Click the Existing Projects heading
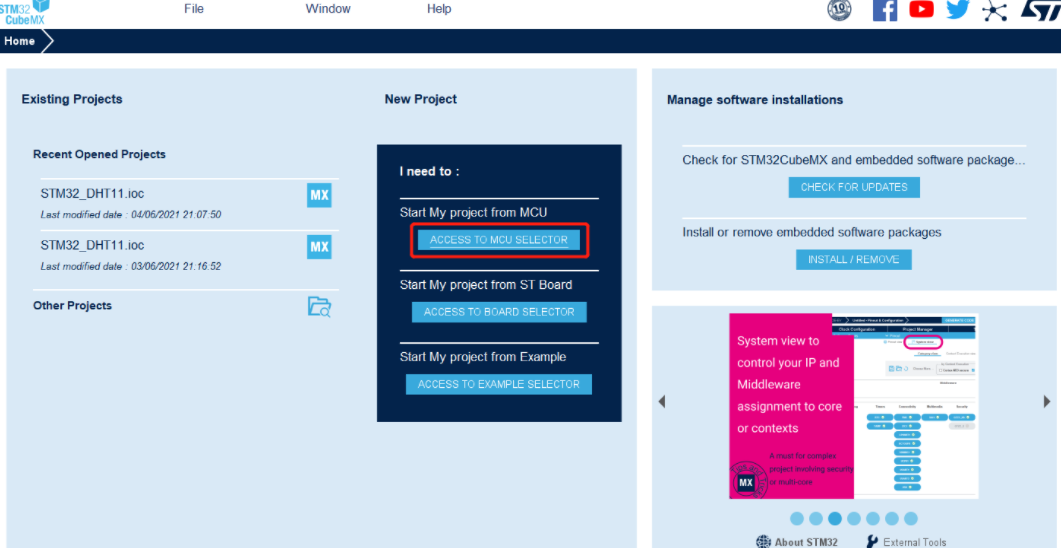 pos(72,99)
